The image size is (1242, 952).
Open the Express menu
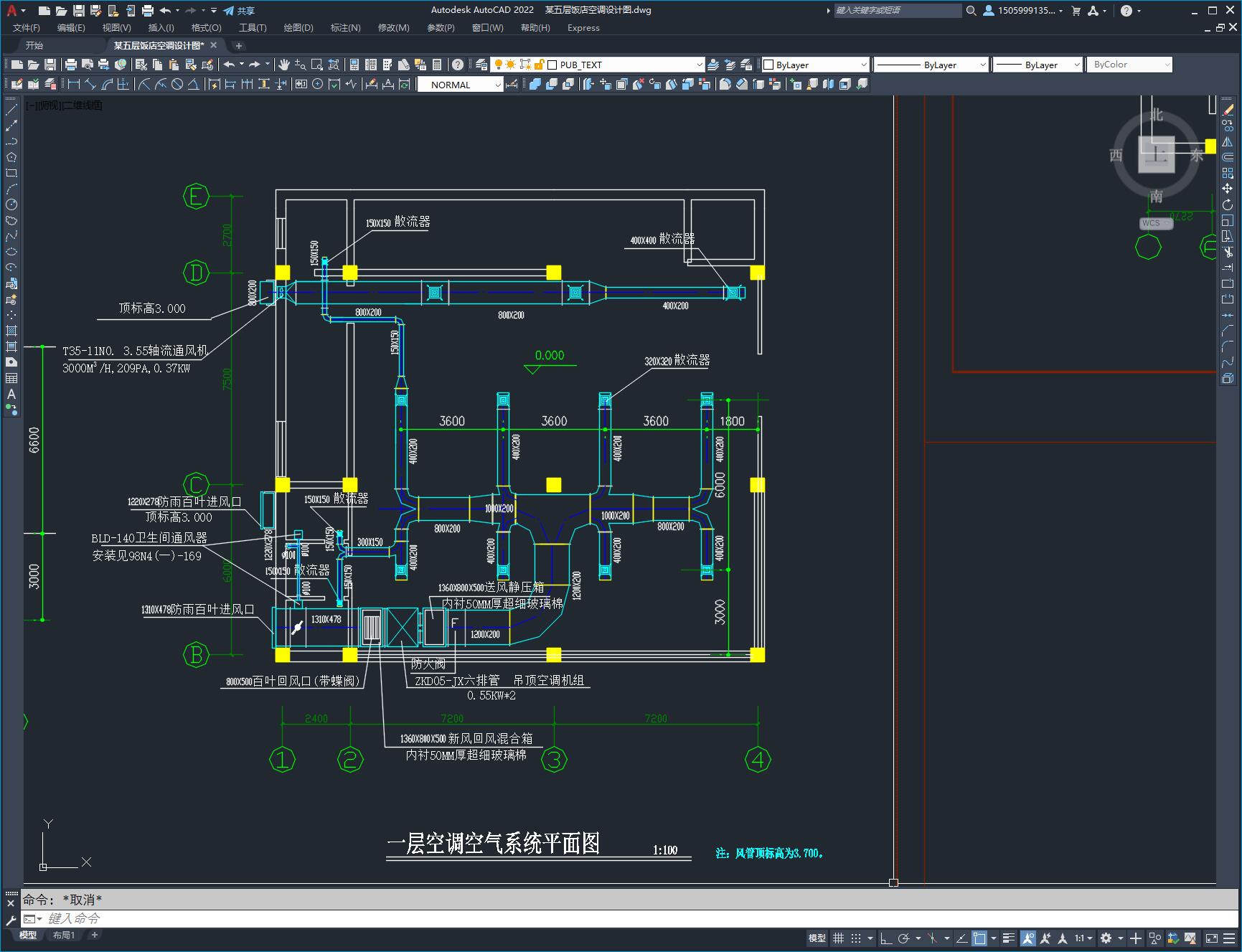[583, 28]
